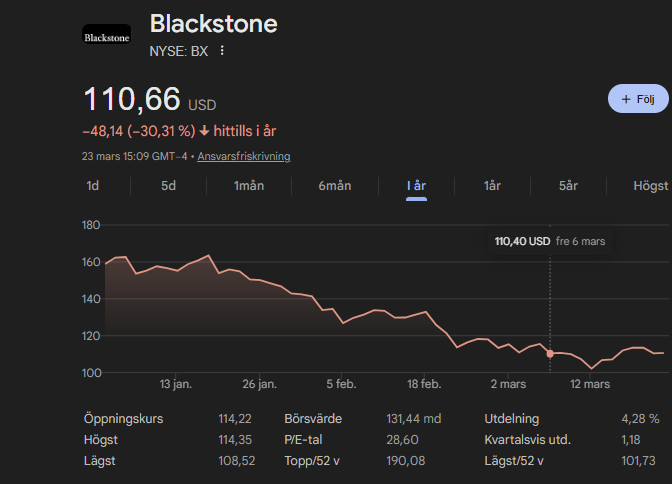Click the '5 feb.' axis label
The width and height of the screenshot is (672, 484).
(x=341, y=384)
